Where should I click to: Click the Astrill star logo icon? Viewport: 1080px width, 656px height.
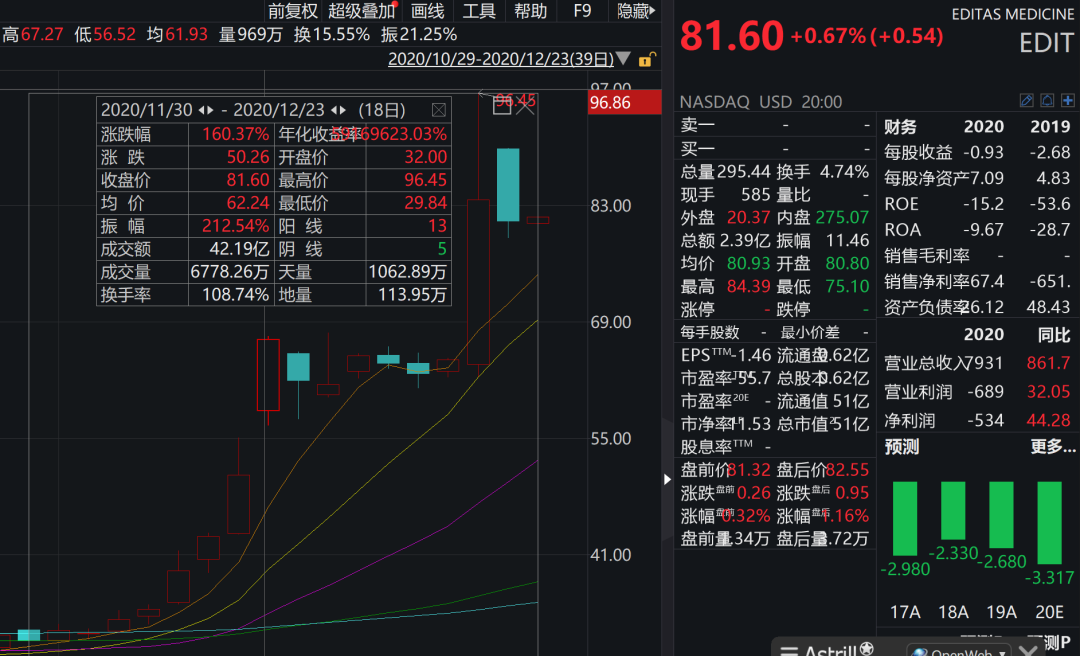[x=866, y=649]
